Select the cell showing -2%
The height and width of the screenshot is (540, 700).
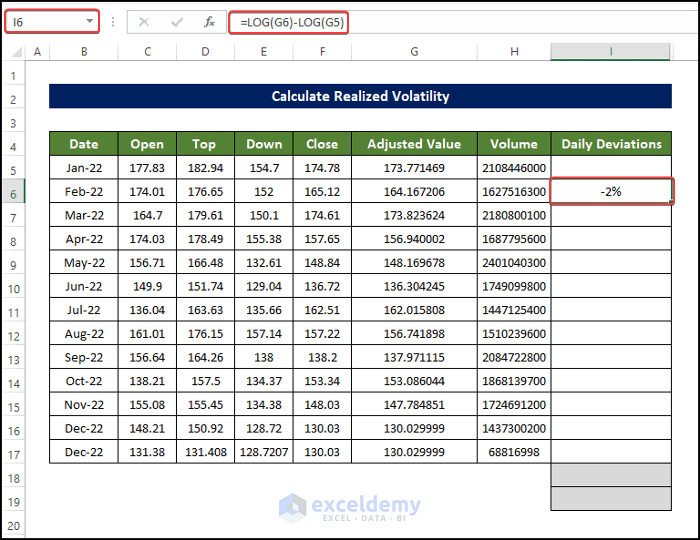611,191
